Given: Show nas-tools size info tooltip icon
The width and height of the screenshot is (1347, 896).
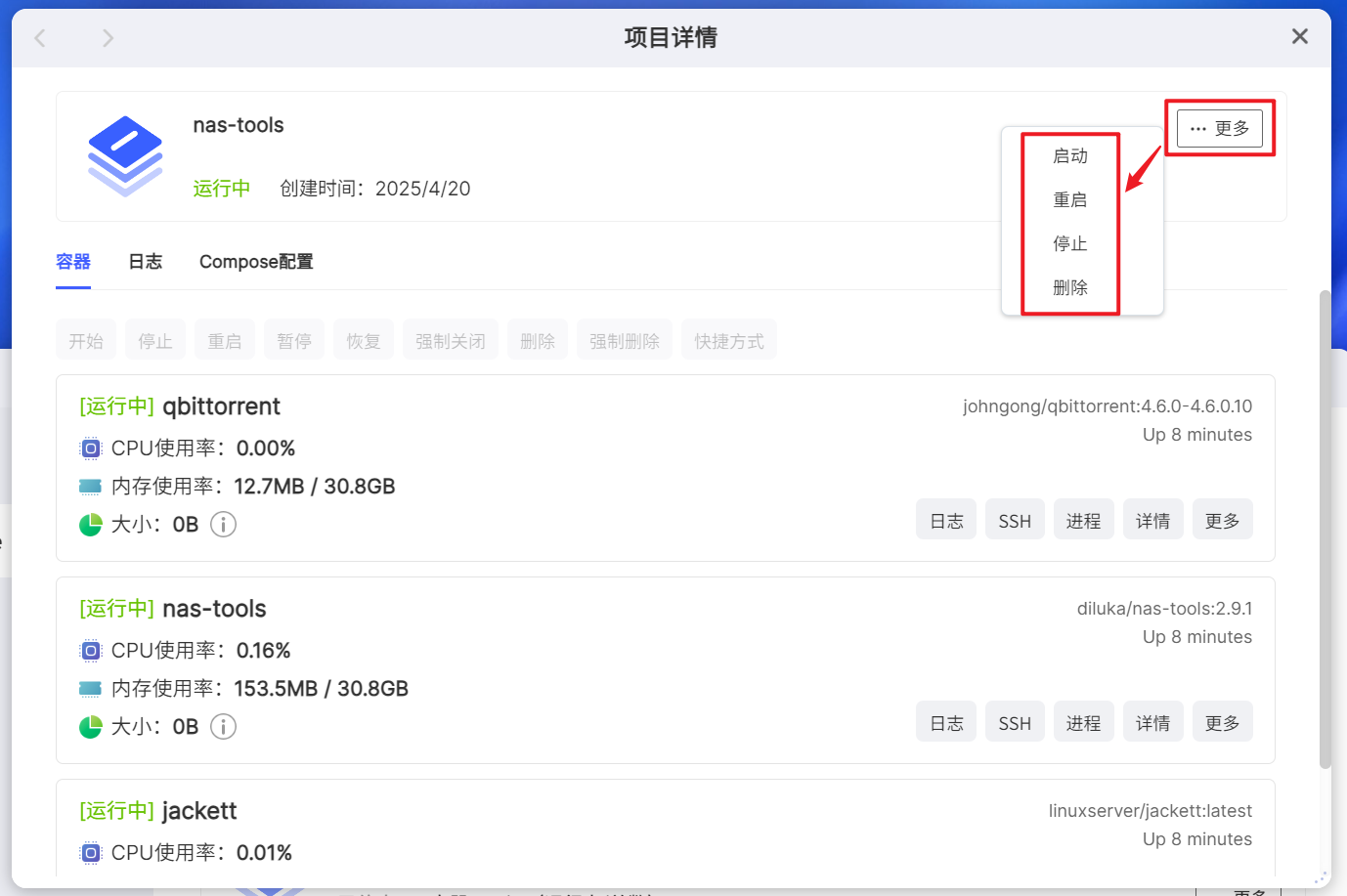Looking at the screenshot, I should tap(223, 727).
